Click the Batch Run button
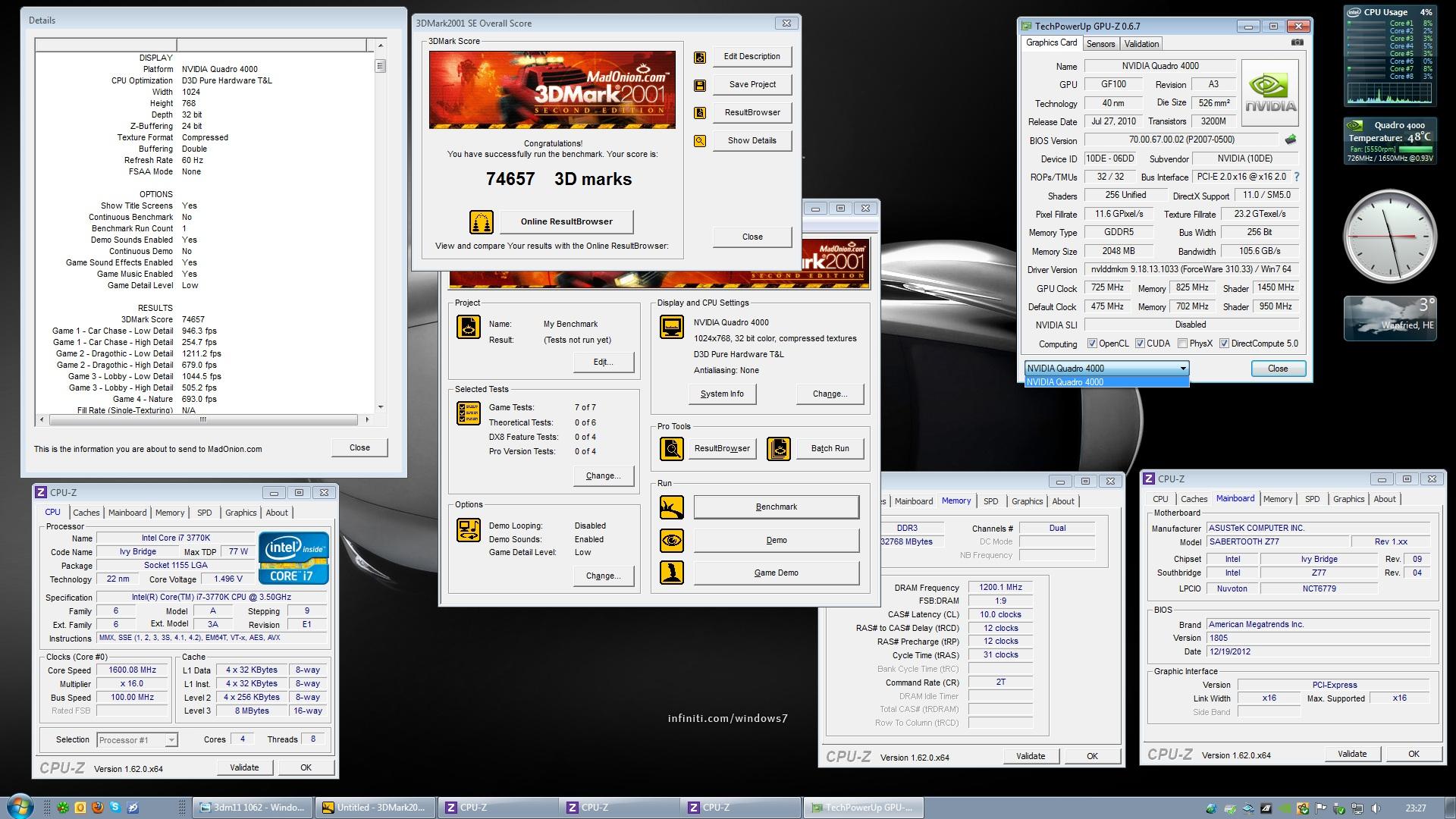 [830, 448]
